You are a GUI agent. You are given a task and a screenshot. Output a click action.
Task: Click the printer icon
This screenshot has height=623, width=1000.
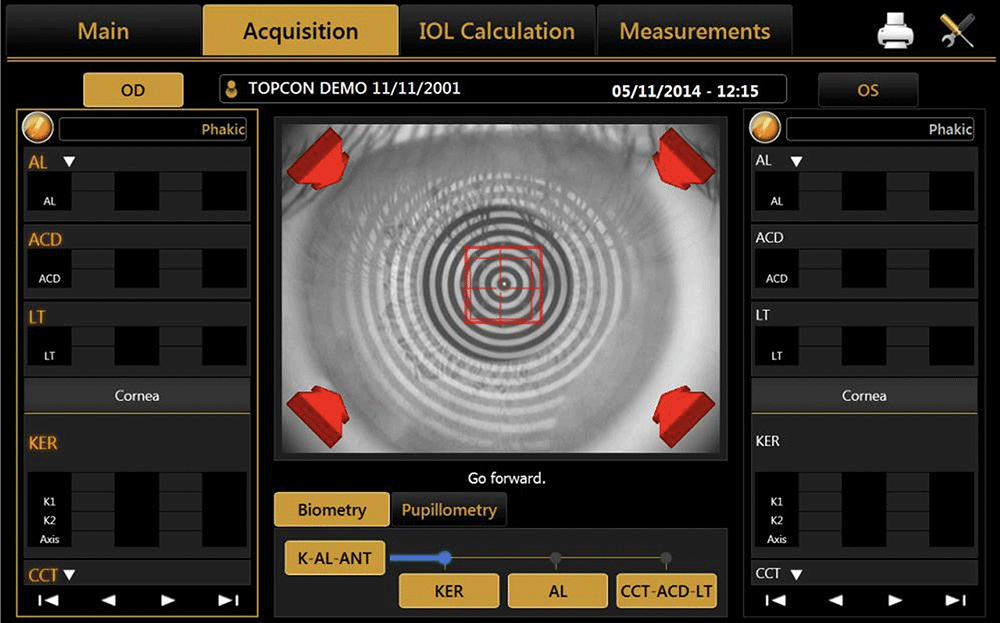click(896, 32)
